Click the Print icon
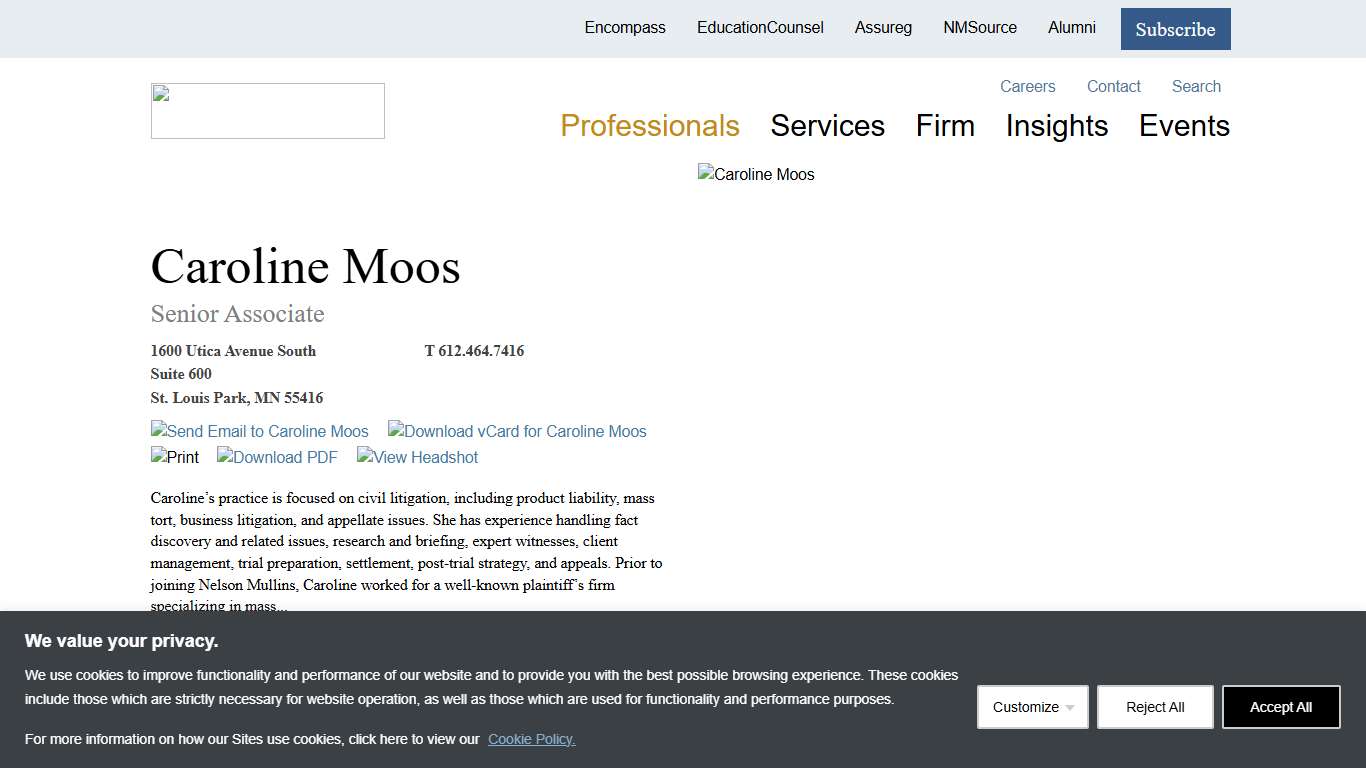 point(175,457)
